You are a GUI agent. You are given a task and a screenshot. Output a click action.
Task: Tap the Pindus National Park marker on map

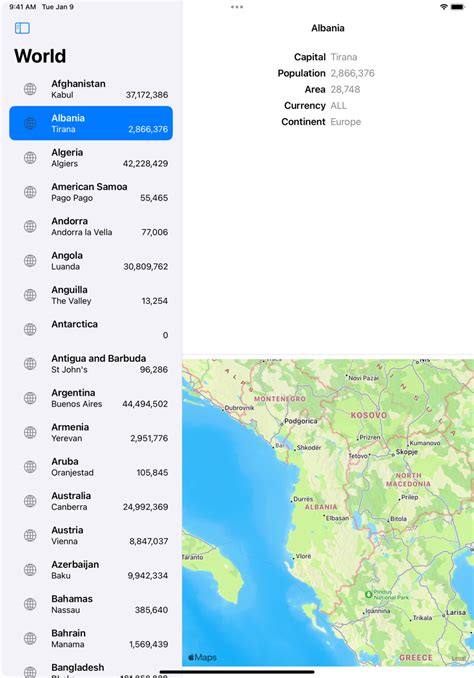368,595
